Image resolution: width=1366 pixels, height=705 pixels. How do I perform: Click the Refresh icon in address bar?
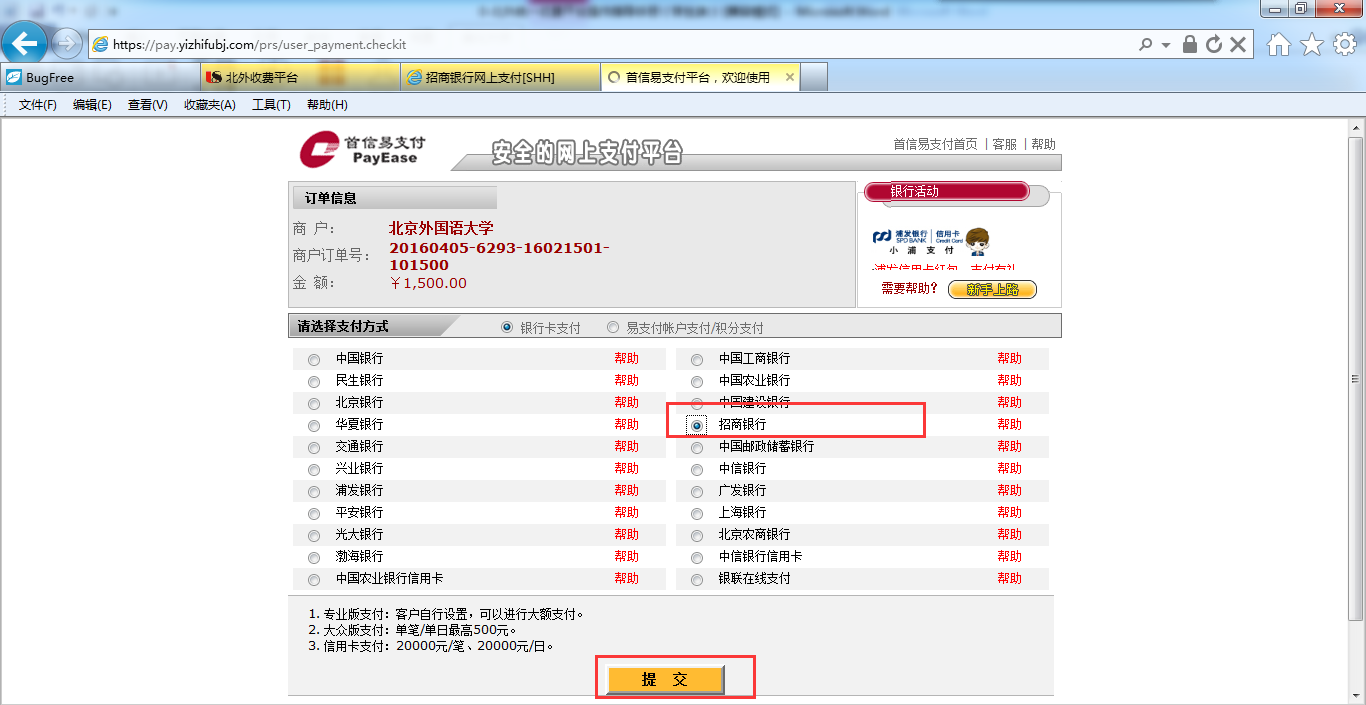pyautogui.click(x=1214, y=44)
